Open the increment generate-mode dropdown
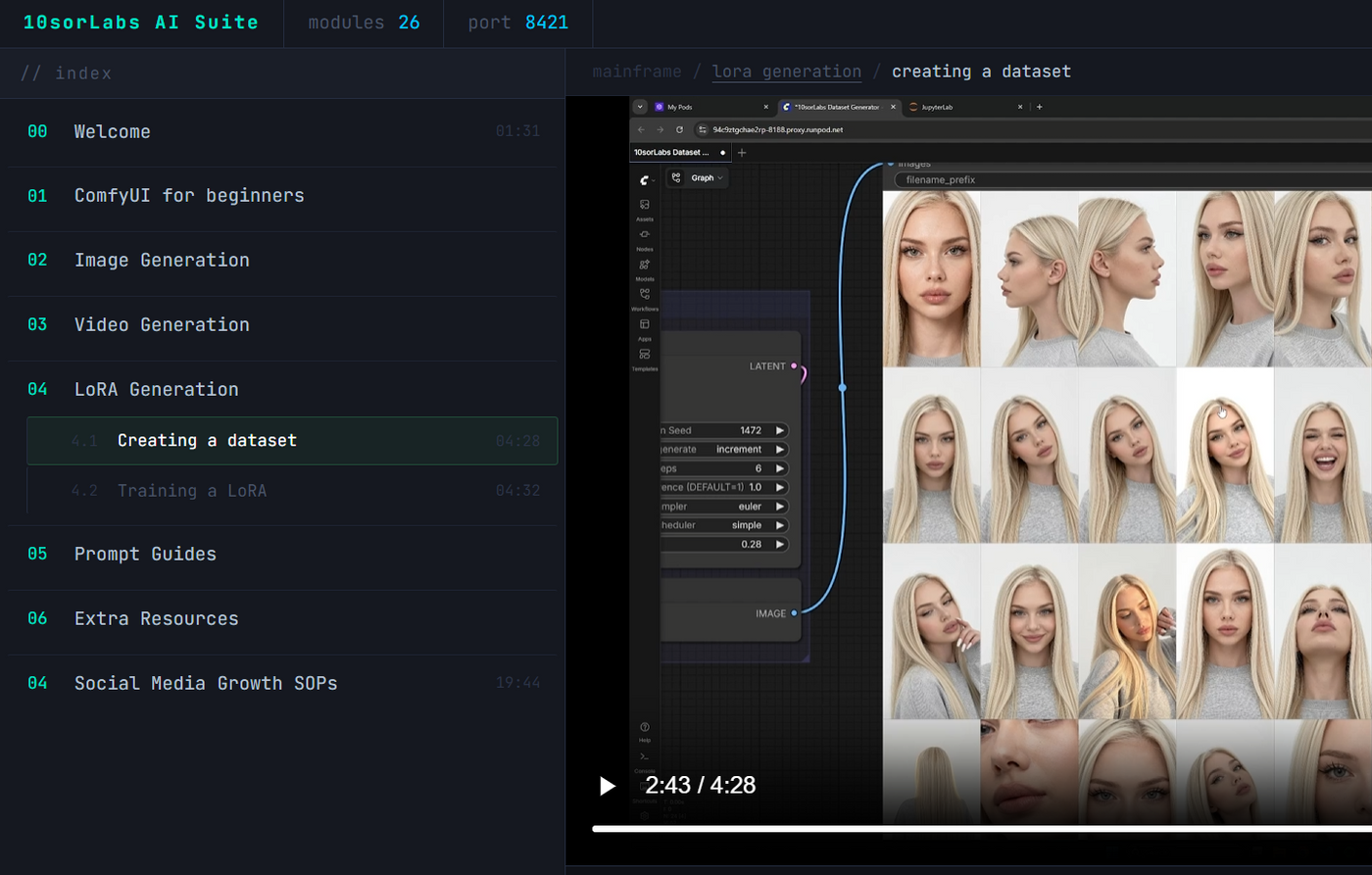The height and width of the screenshot is (875, 1372). [x=723, y=450]
